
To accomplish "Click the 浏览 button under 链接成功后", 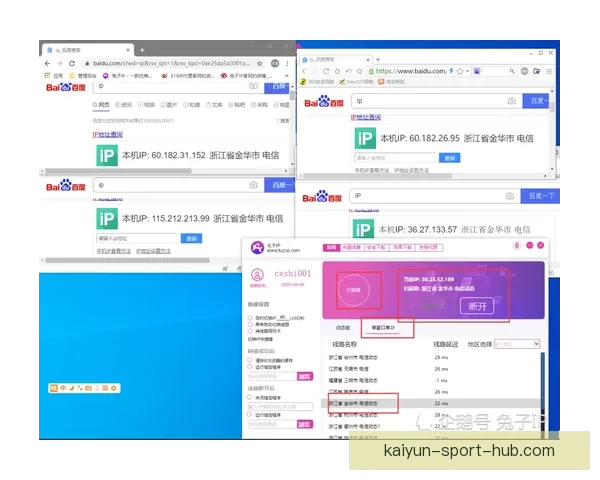I will pos(305,376).
